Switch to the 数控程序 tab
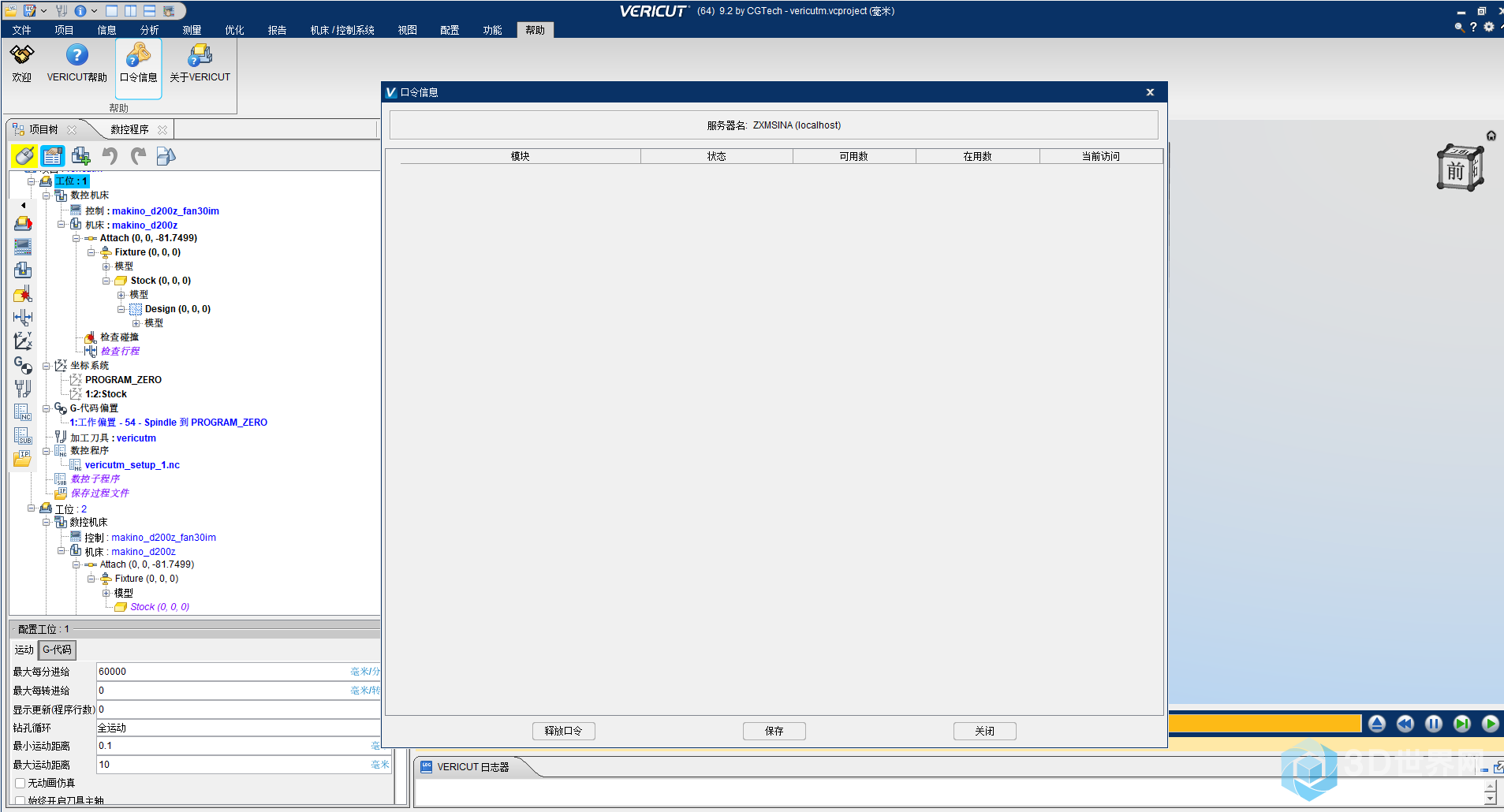This screenshot has height=812, width=1504. click(129, 129)
